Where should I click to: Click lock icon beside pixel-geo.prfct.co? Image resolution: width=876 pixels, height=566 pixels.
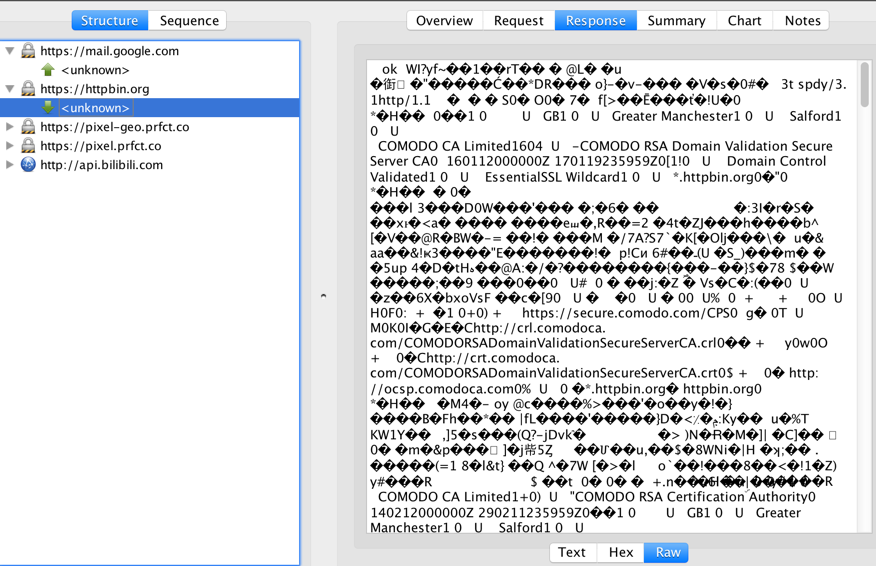click(28, 127)
